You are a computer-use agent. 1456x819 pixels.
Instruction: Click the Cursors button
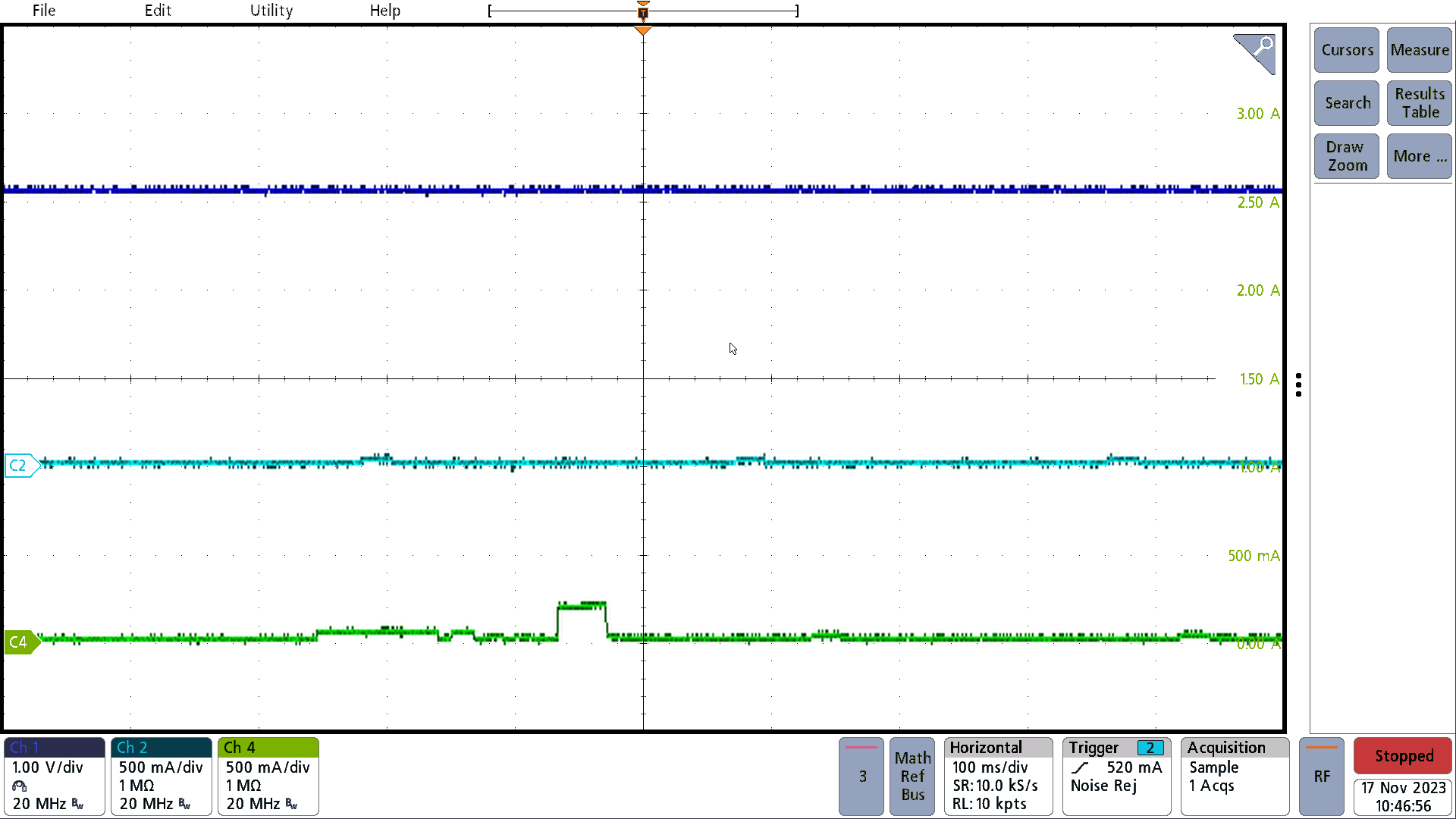(1347, 50)
